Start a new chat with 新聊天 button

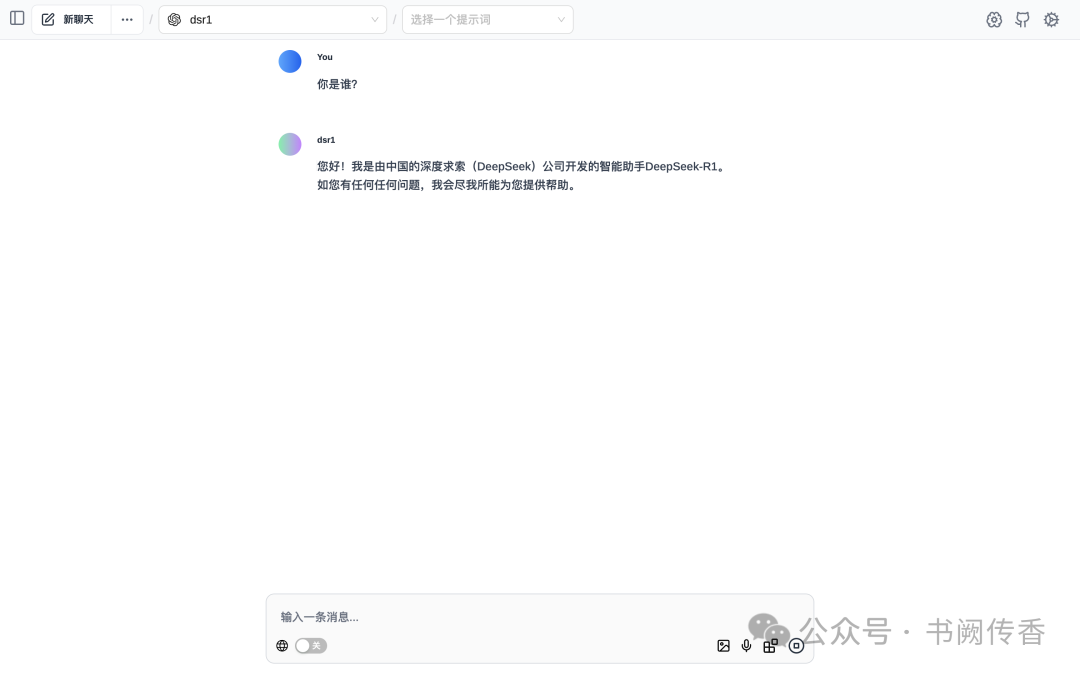tap(71, 19)
